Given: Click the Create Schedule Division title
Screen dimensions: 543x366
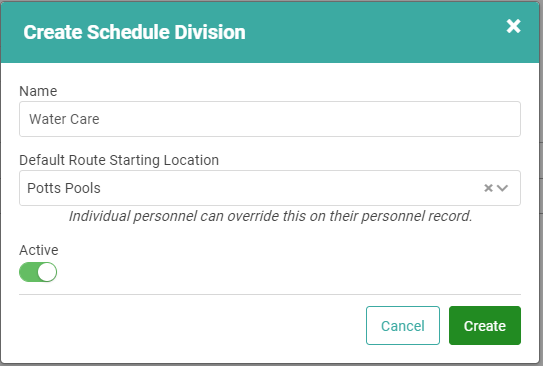Looking at the screenshot, I should [134, 32].
